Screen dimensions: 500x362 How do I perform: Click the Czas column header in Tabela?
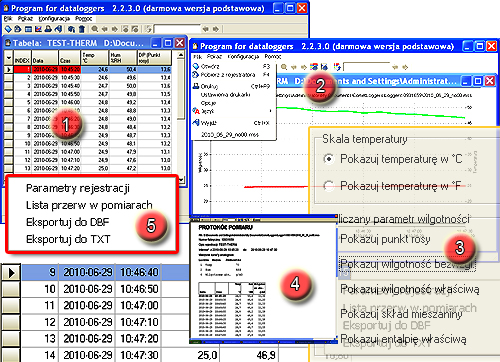point(70,58)
